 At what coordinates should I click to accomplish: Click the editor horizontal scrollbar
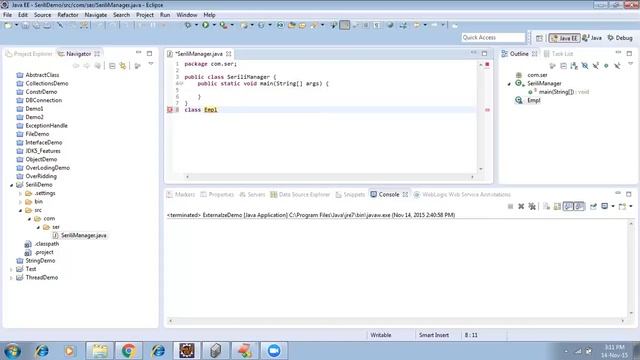click(x=329, y=177)
